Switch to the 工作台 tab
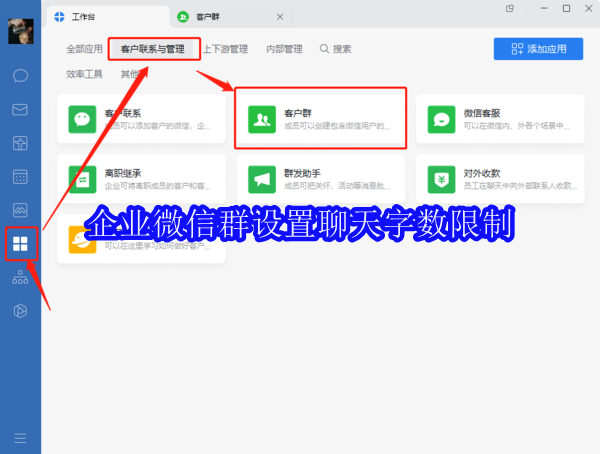The height and width of the screenshot is (454, 600). [x=108, y=17]
